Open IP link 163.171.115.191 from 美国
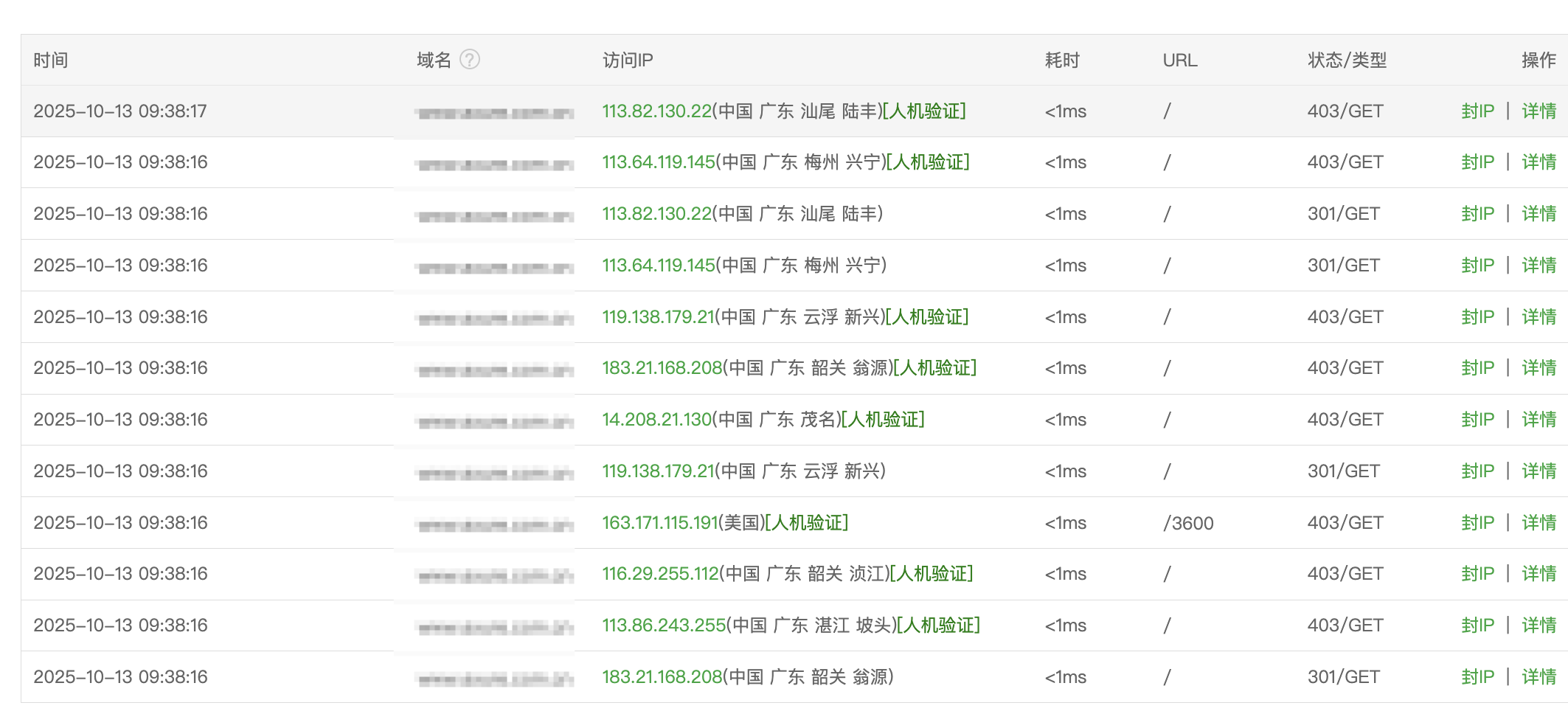The height and width of the screenshot is (714, 1568). tap(659, 523)
